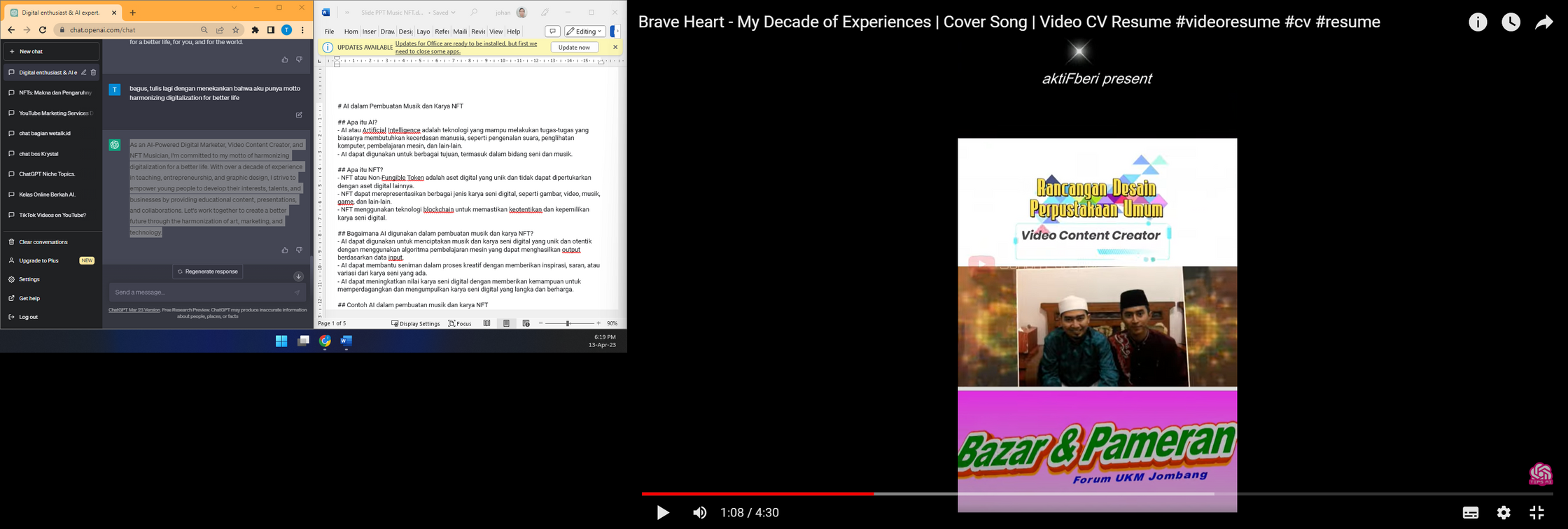Open the Chrome tab search chevron
Image resolution: width=1568 pixels, height=529 pixels.
[x=234, y=8]
